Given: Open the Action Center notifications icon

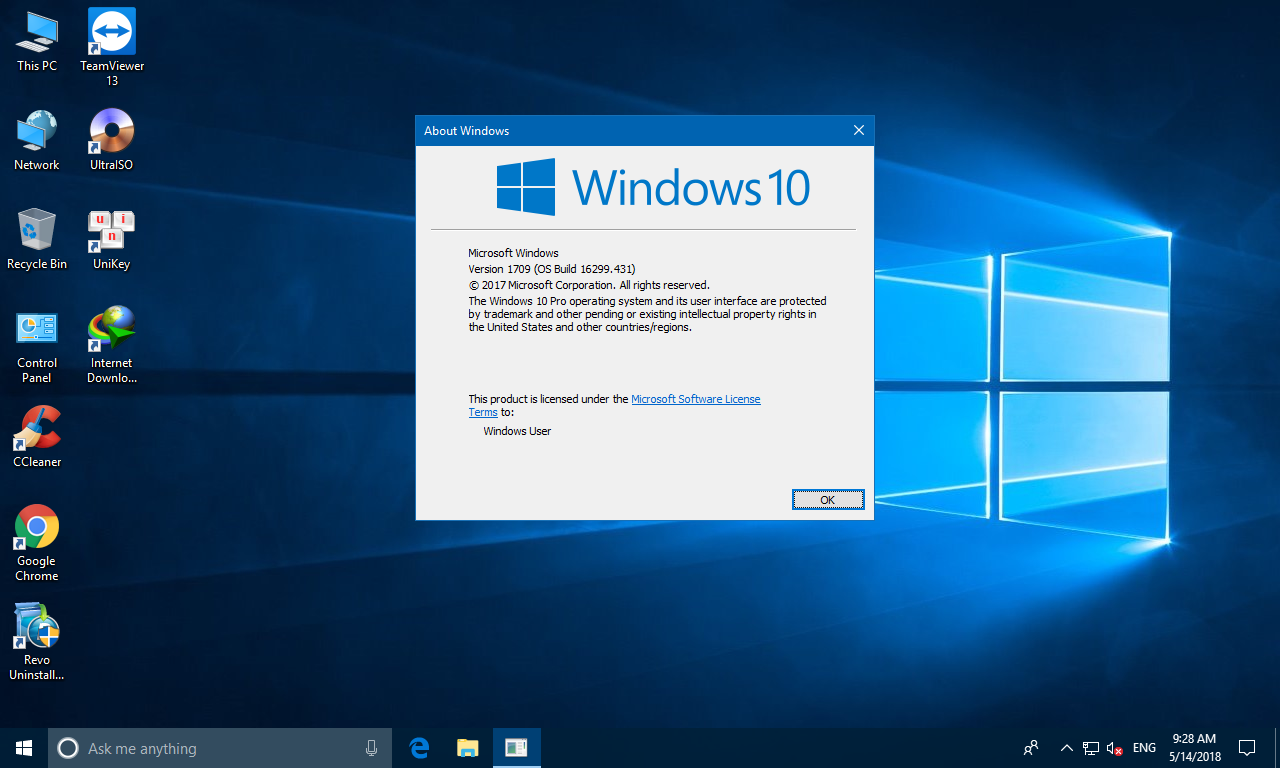Looking at the screenshot, I should pos(1247,748).
